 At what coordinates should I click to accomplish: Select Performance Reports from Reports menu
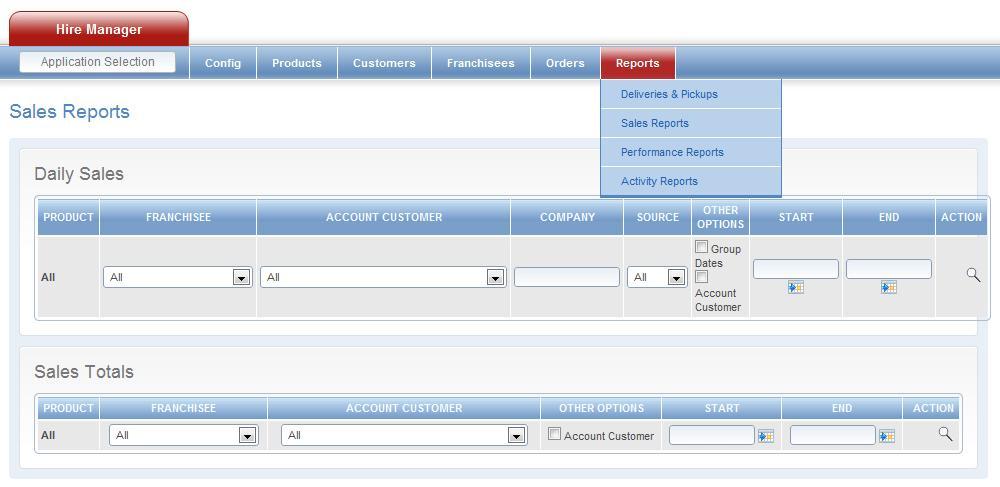point(672,152)
